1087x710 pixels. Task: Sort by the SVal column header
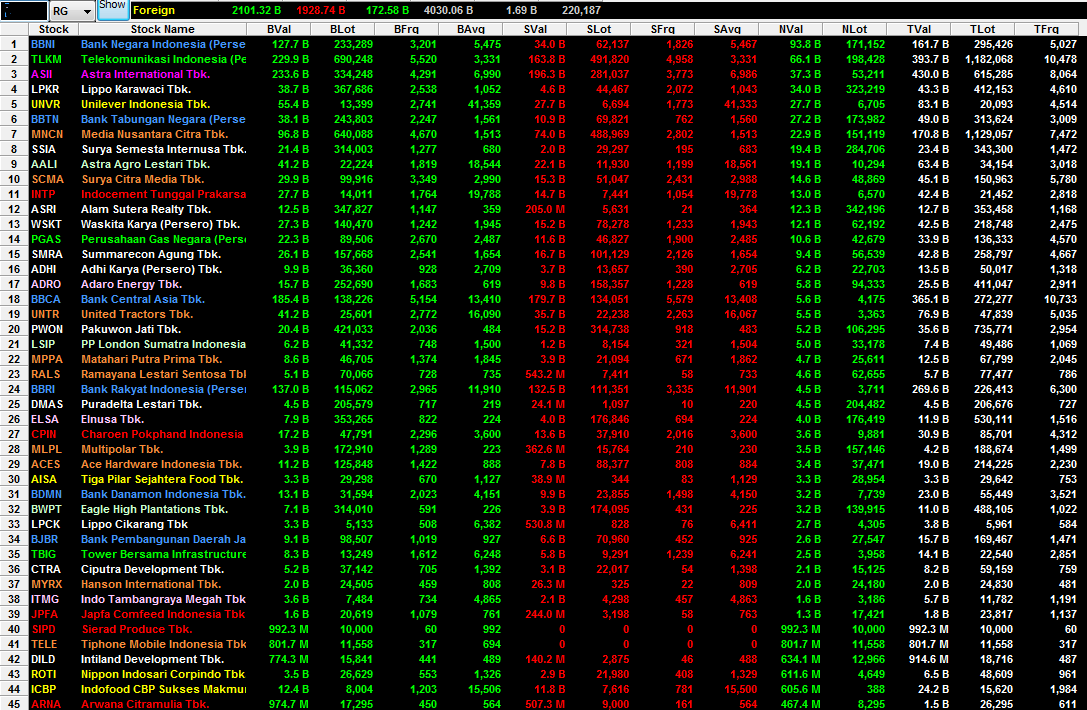click(534, 29)
